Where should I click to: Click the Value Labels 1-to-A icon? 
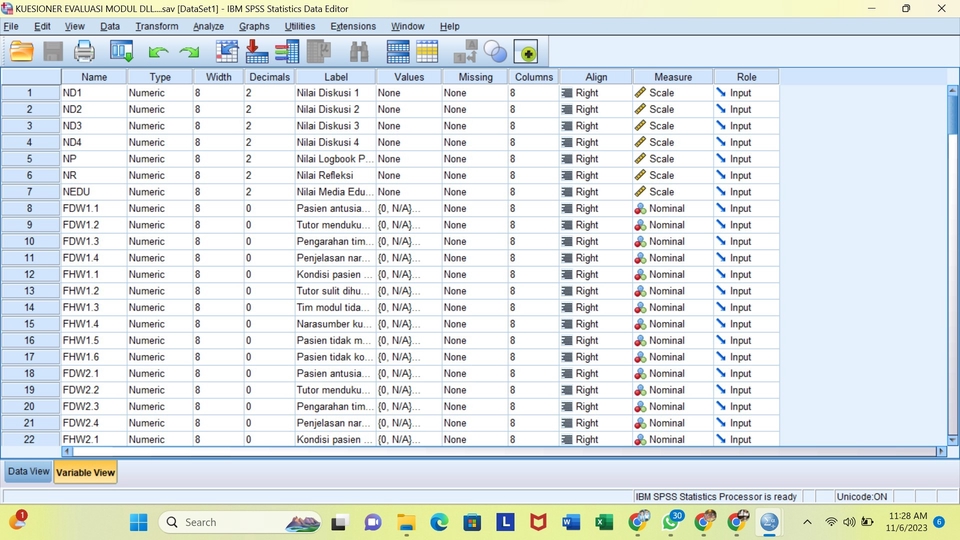point(465,51)
